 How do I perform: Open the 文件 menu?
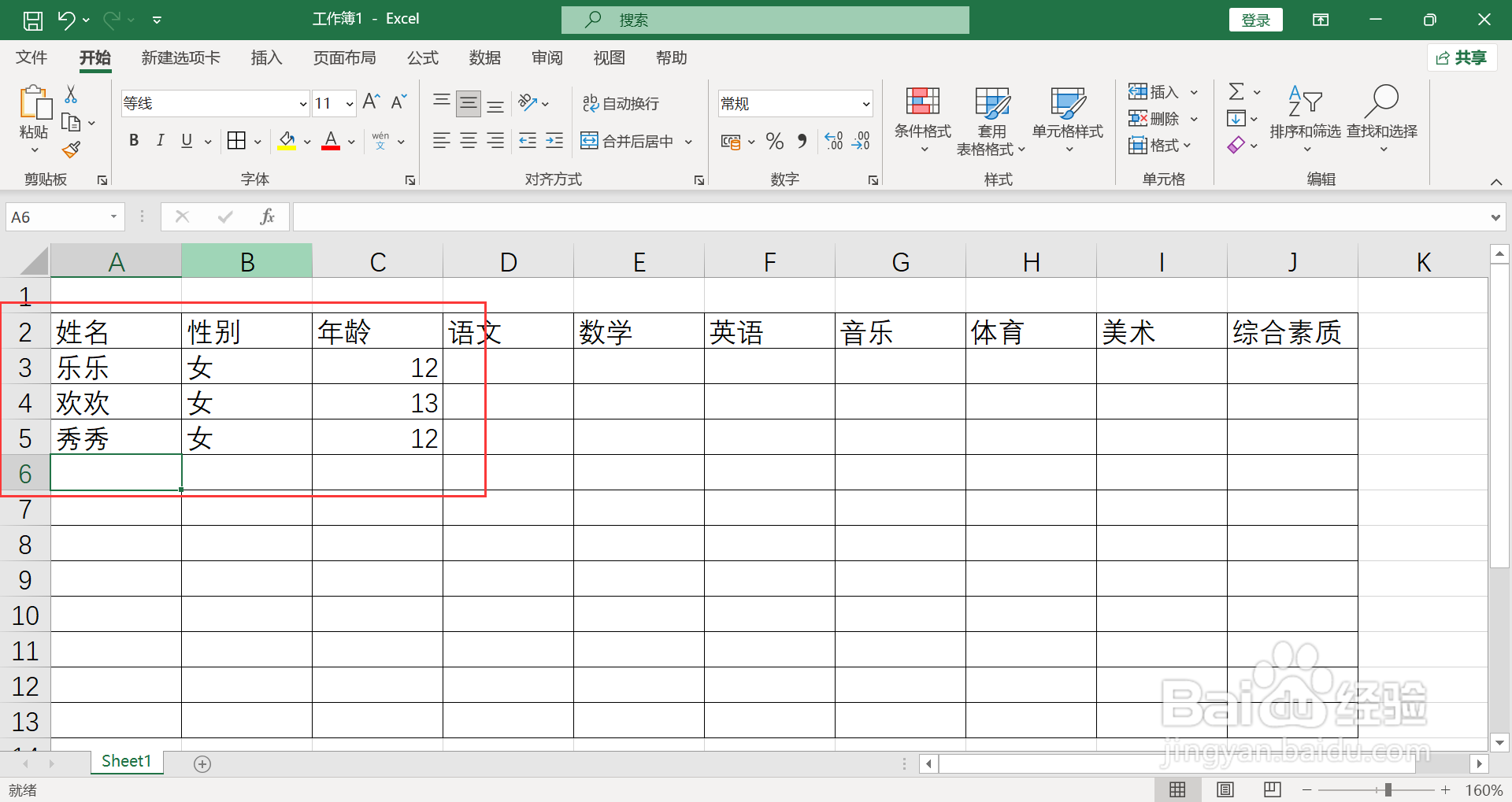point(31,57)
